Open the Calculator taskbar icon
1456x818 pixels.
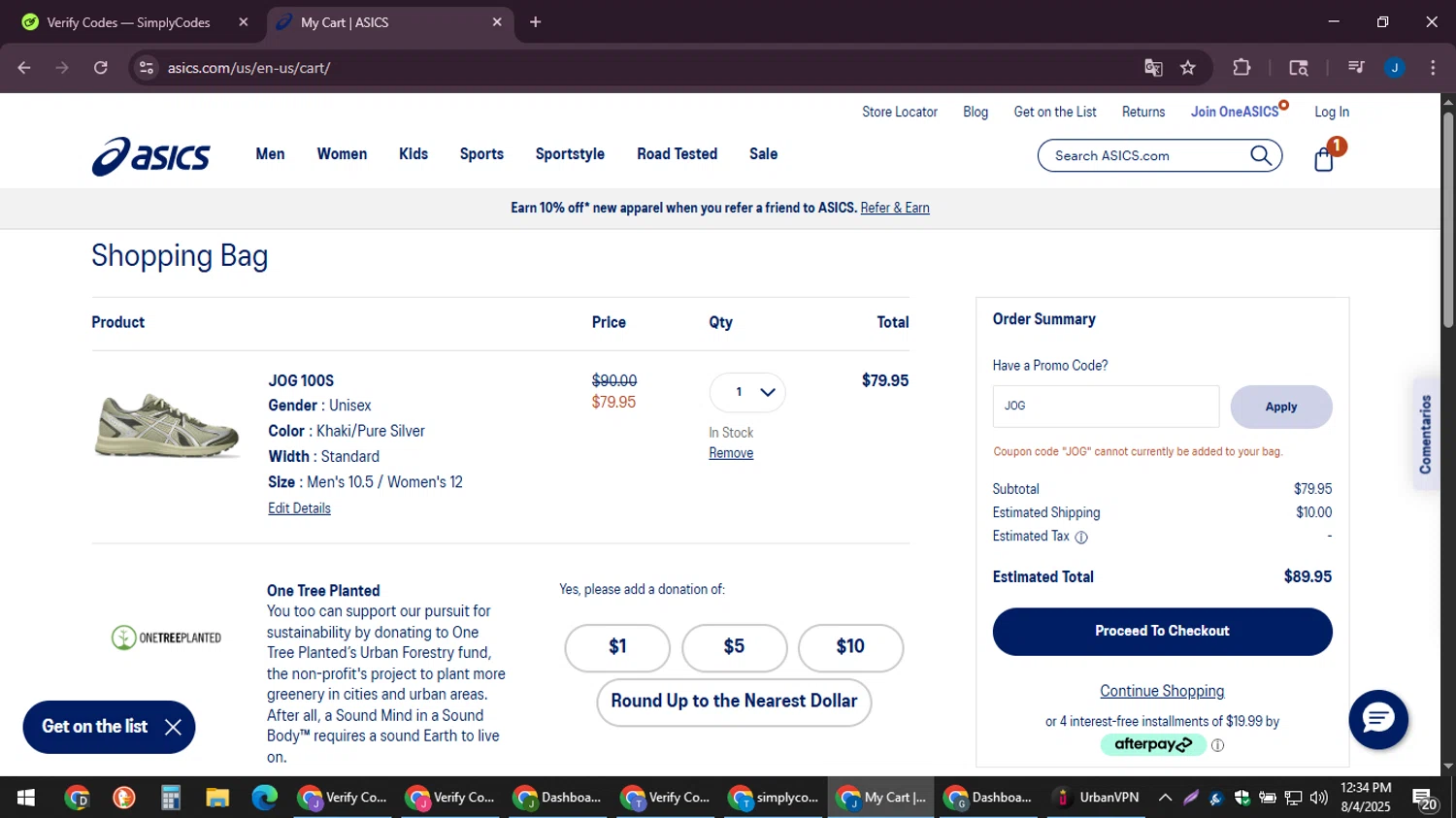tap(171, 798)
